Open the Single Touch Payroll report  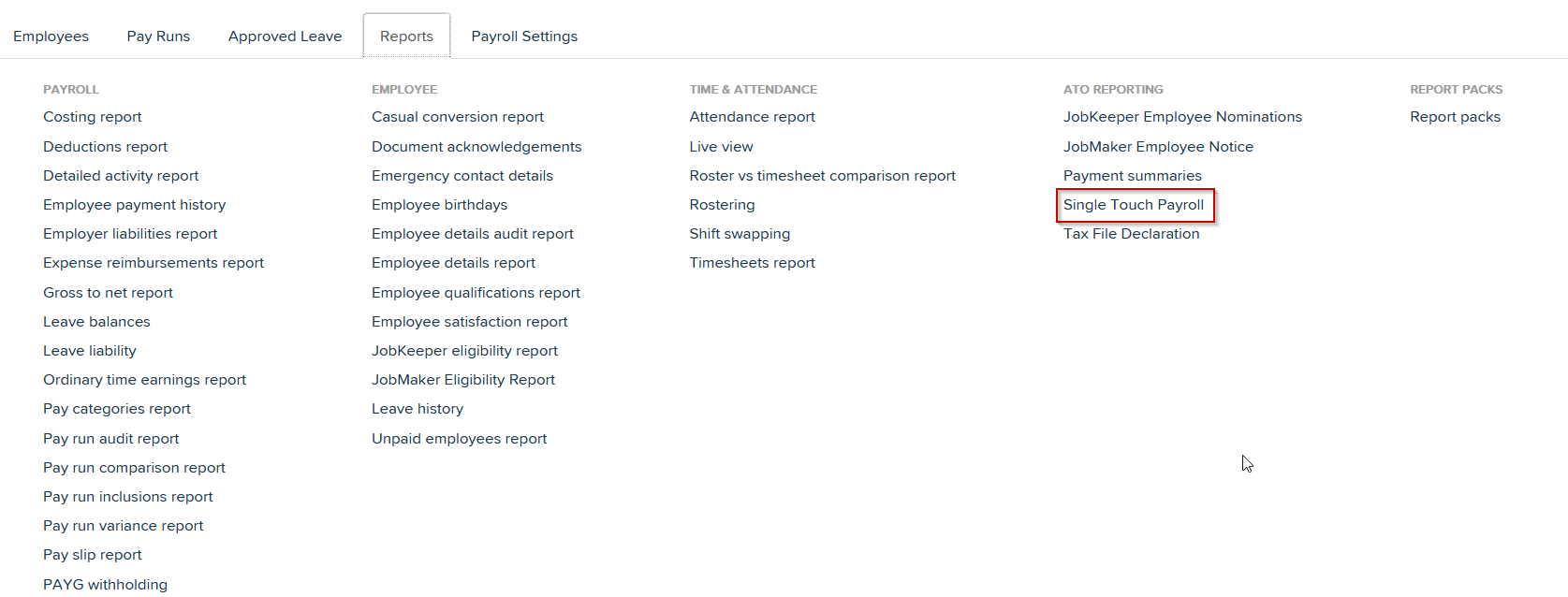(x=1135, y=204)
